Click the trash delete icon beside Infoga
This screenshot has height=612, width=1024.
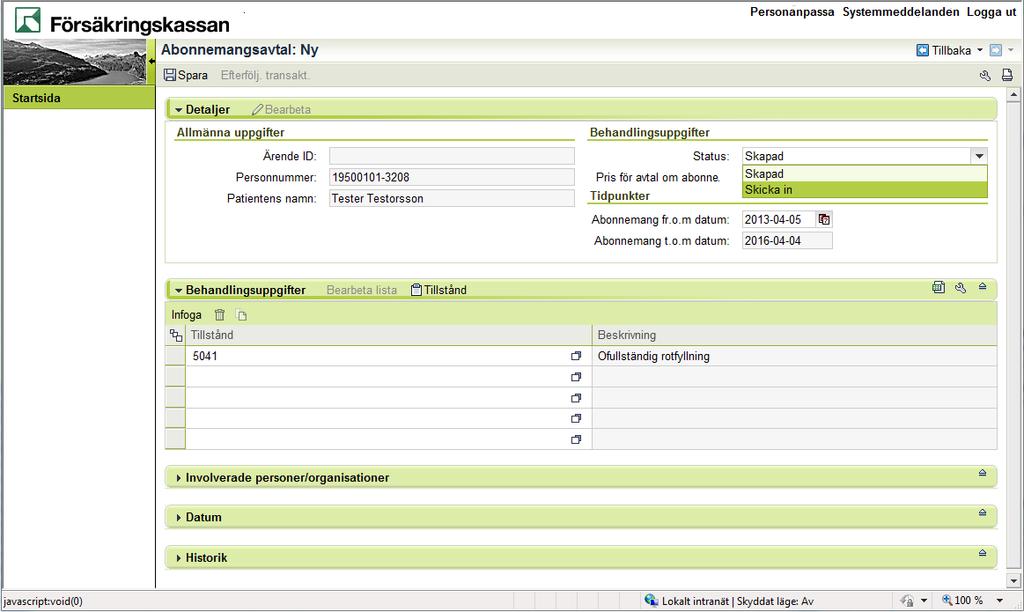pyautogui.click(x=220, y=315)
